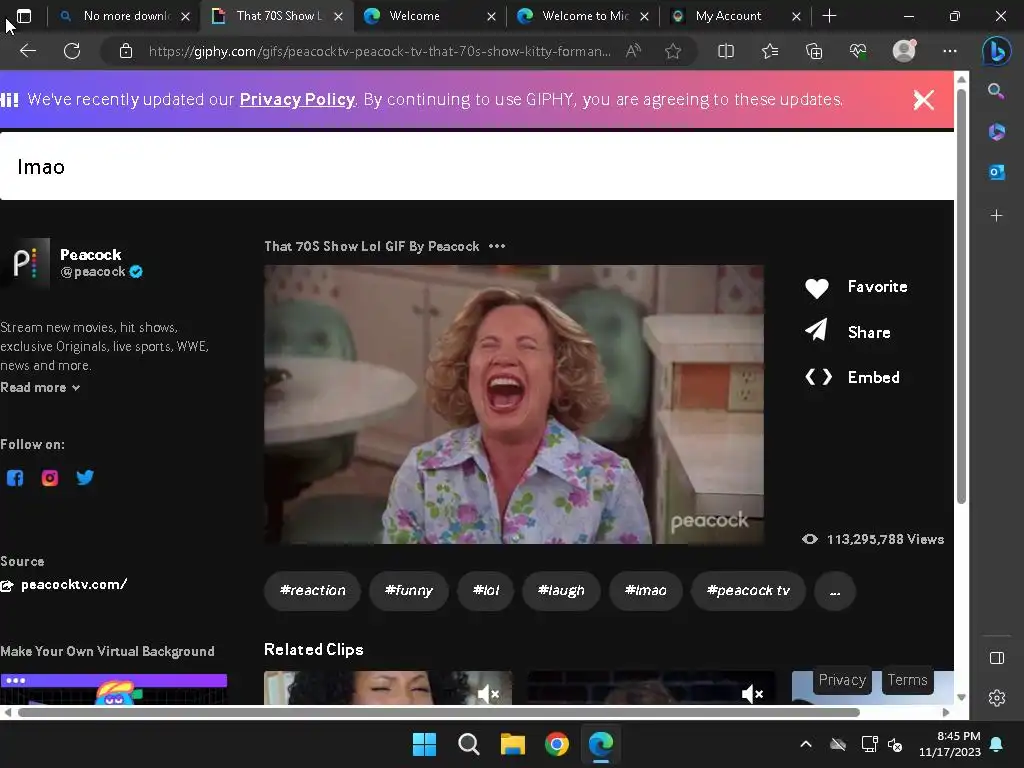
Task: Open Microsoft 365 sidebar app
Action: (996, 131)
